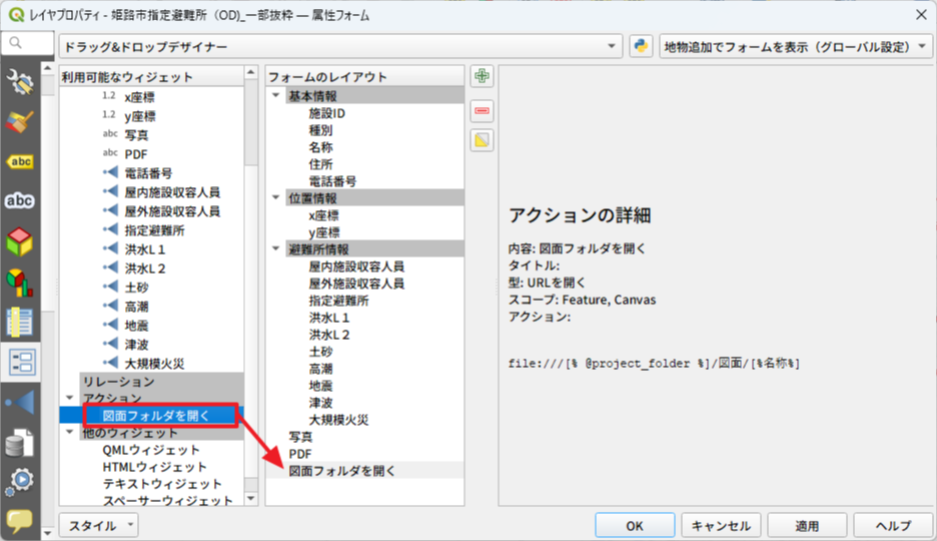The width and height of the screenshot is (937, 541).
Task: Collapse the 避難所情報 group in form layout
Action: coord(277,249)
